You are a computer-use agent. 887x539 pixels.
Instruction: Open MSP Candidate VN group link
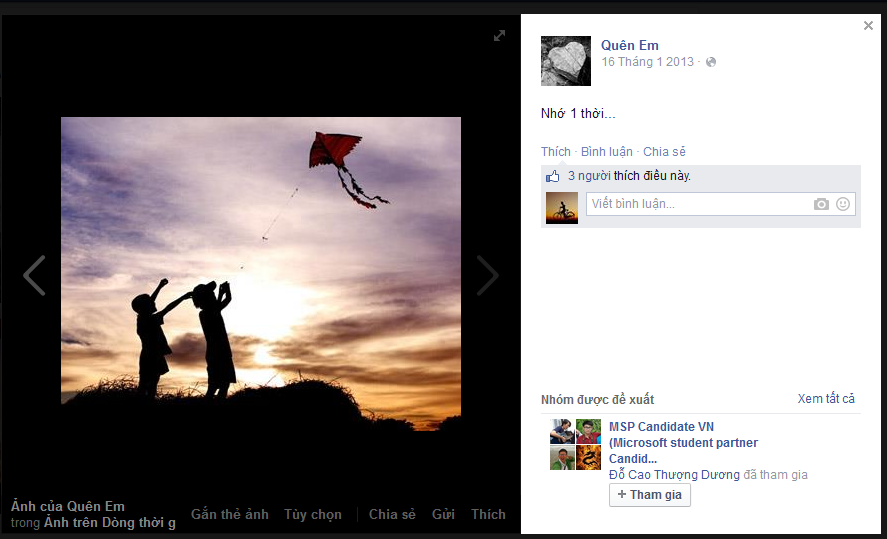tap(661, 427)
